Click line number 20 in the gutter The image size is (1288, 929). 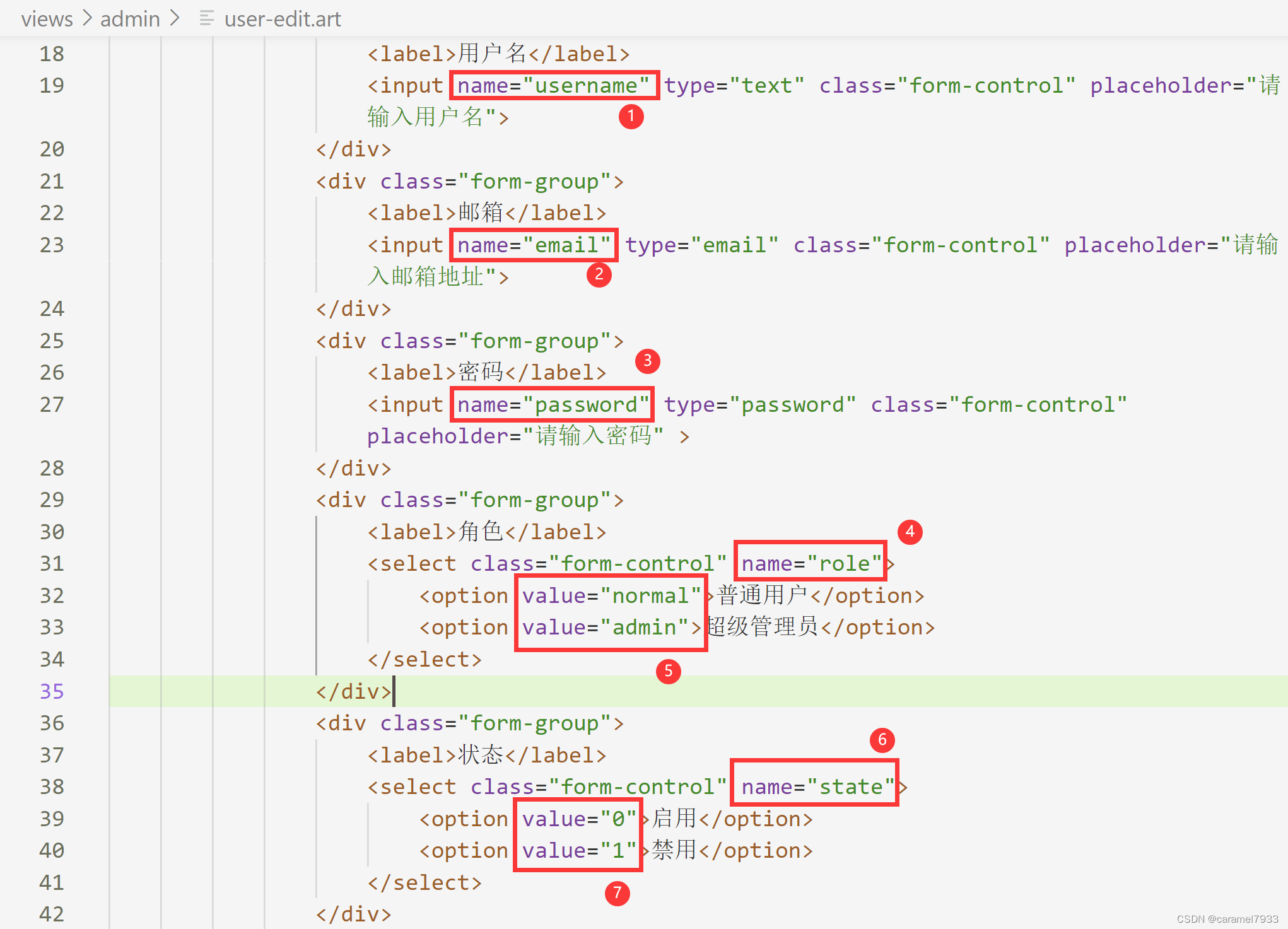point(52,149)
